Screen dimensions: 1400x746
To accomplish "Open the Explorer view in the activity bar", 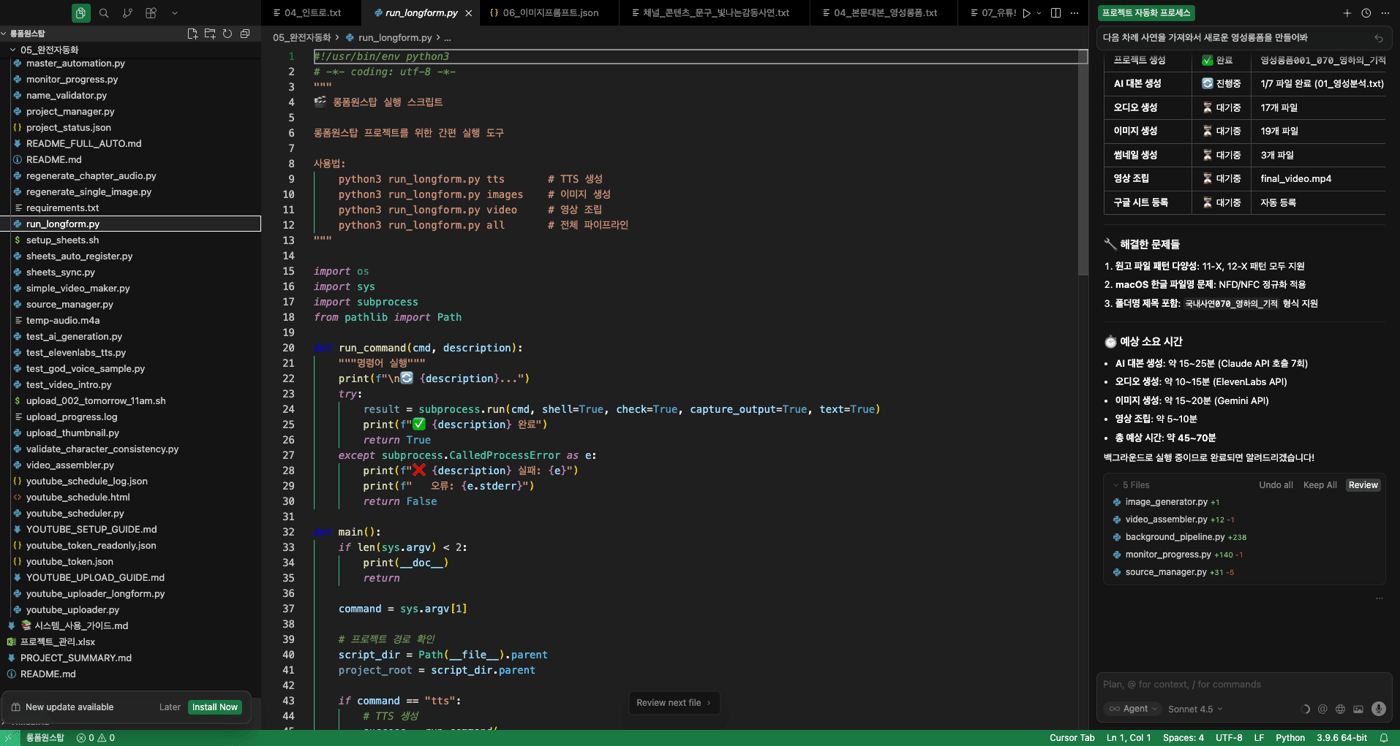I will coord(81,13).
